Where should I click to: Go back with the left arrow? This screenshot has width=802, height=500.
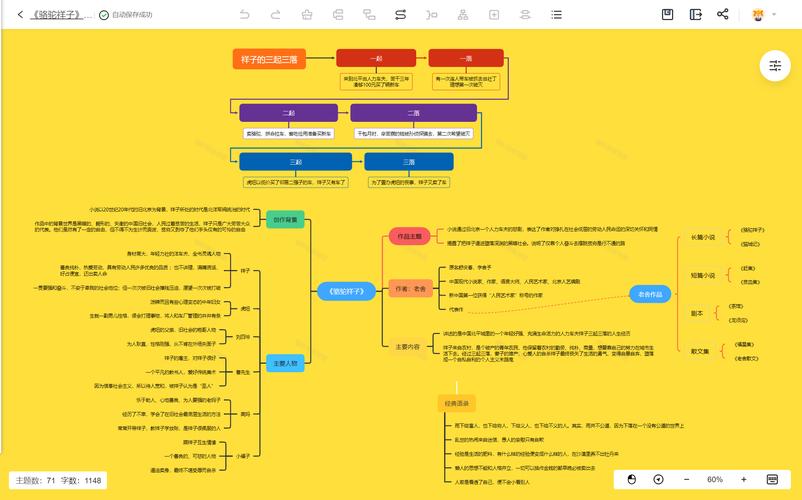(x=20, y=14)
